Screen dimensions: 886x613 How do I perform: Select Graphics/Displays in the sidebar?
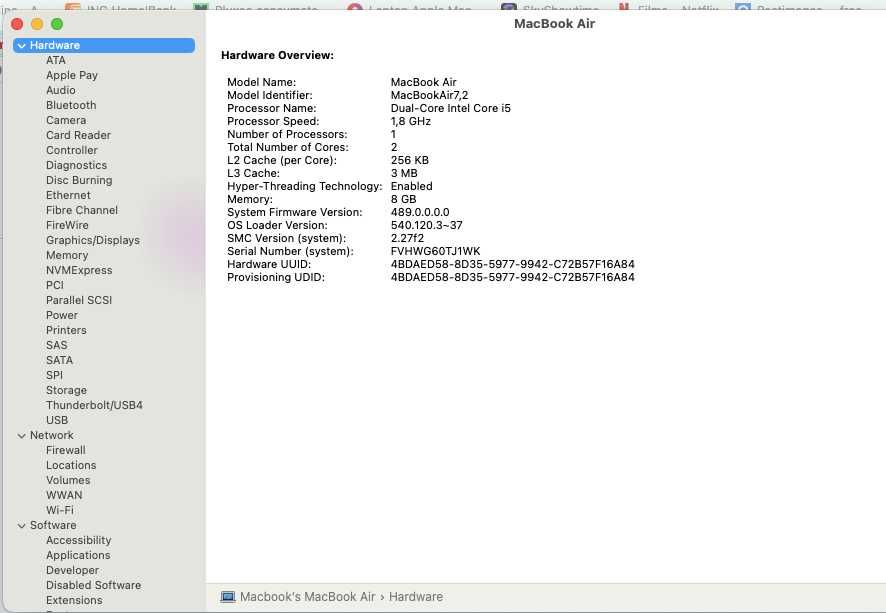(x=93, y=240)
